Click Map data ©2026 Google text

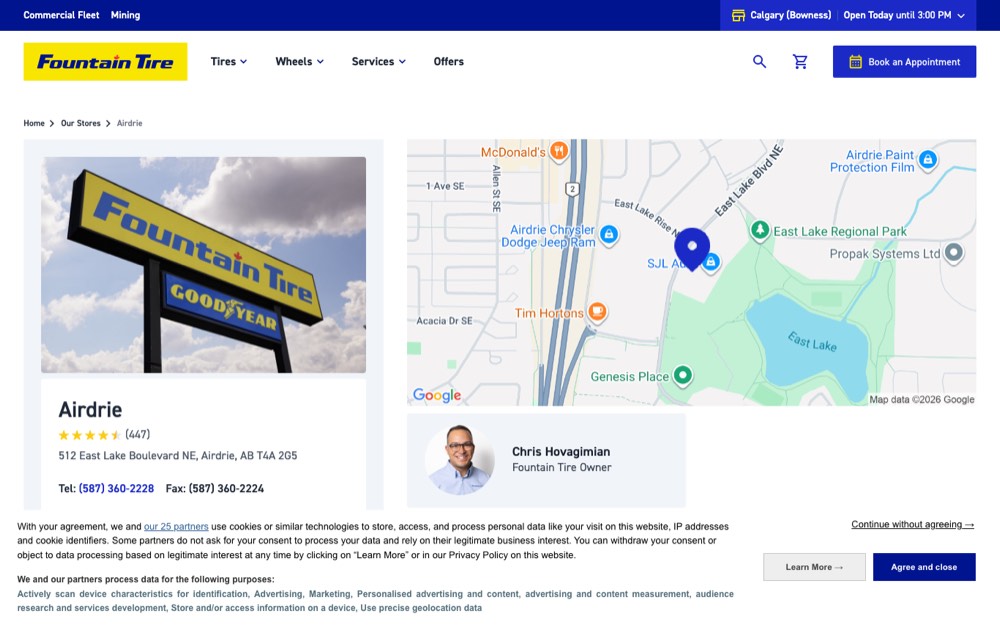[922, 399]
